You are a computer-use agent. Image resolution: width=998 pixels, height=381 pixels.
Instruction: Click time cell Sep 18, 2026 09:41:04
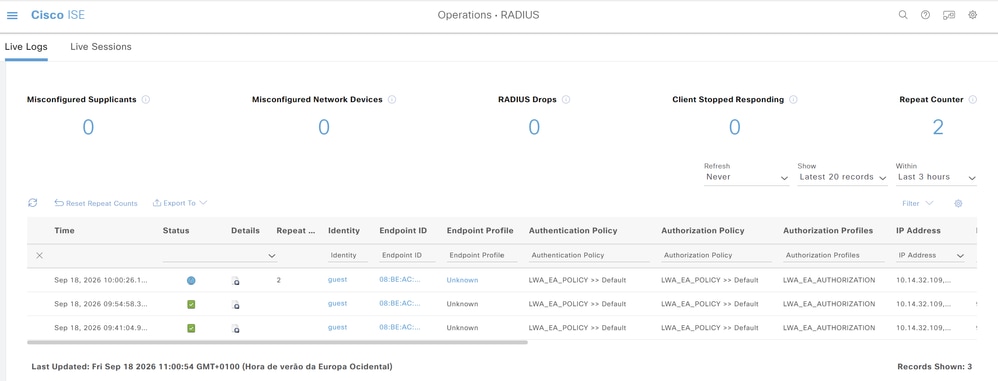point(101,328)
